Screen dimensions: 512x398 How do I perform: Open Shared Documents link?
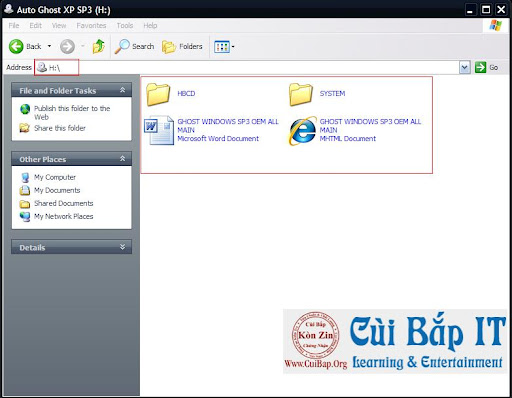(64, 203)
